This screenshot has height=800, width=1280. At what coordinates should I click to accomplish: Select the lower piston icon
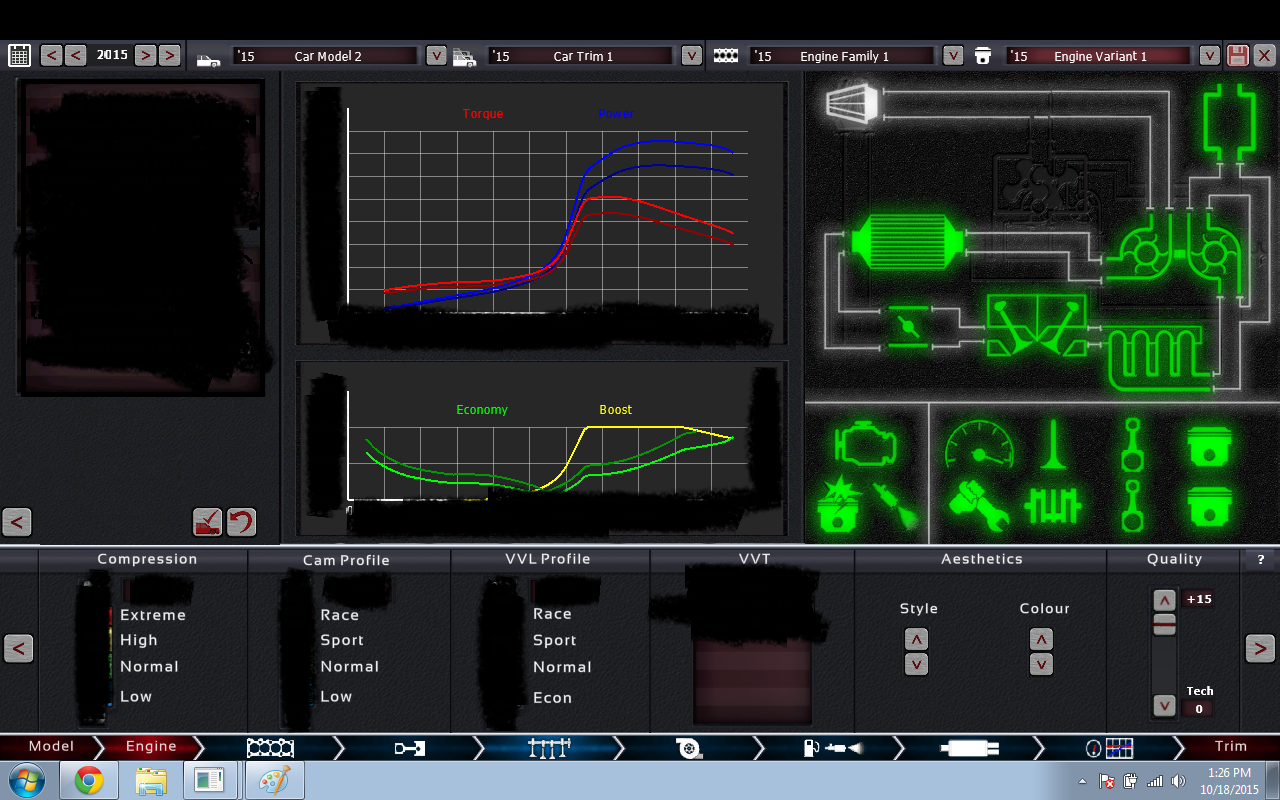click(1209, 507)
